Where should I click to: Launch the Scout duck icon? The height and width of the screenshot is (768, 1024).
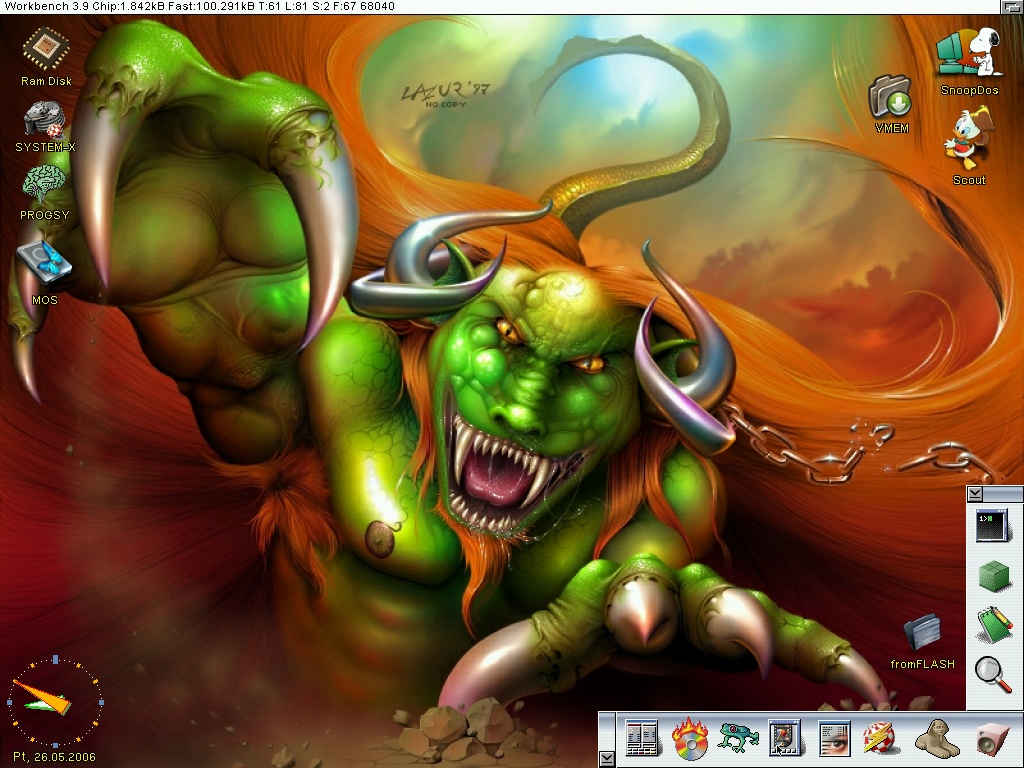pyautogui.click(x=968, y=138)
